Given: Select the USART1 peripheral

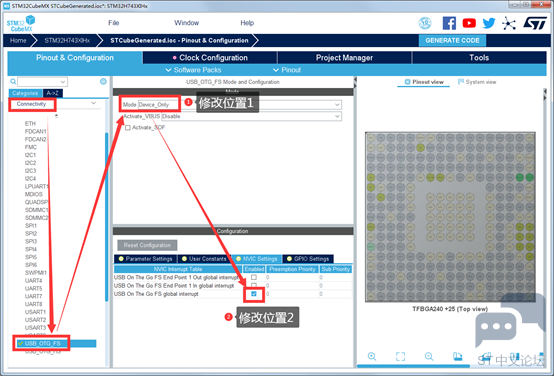Looking at the screenshot, I should click(35, 312).
